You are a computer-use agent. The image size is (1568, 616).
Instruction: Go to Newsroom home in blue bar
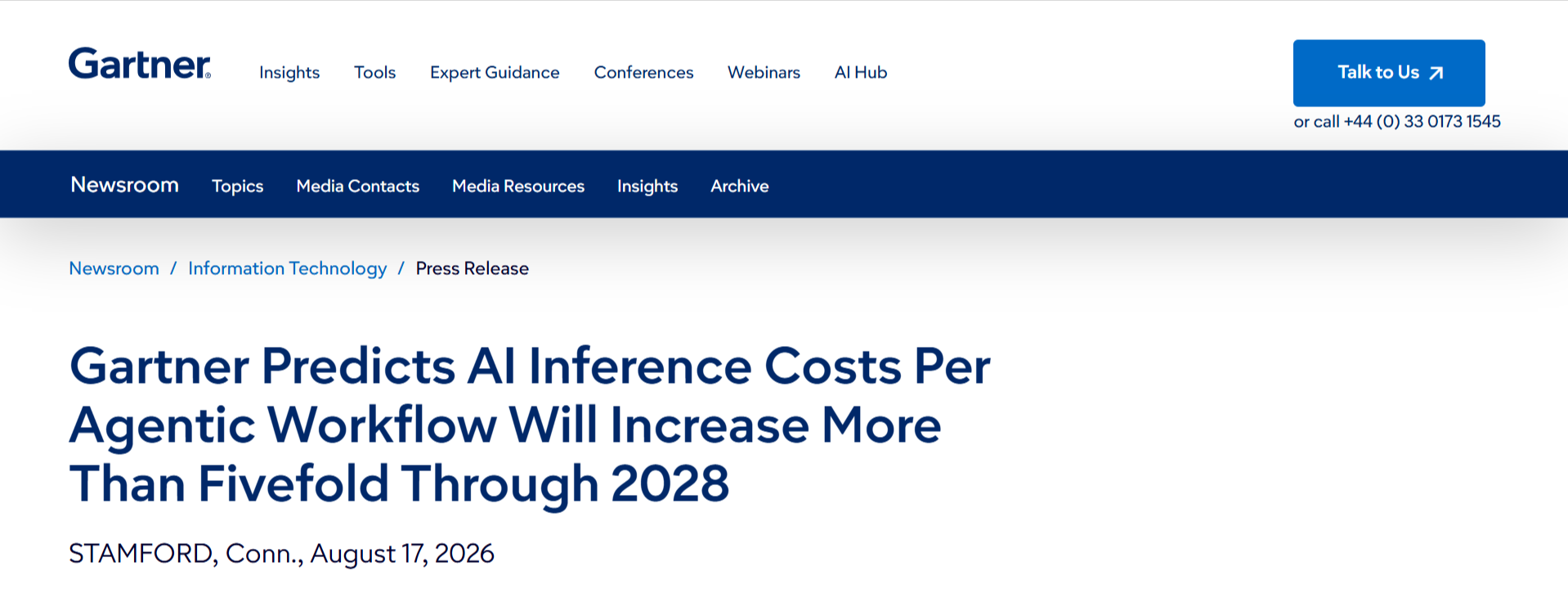click(x=124, y=185)
